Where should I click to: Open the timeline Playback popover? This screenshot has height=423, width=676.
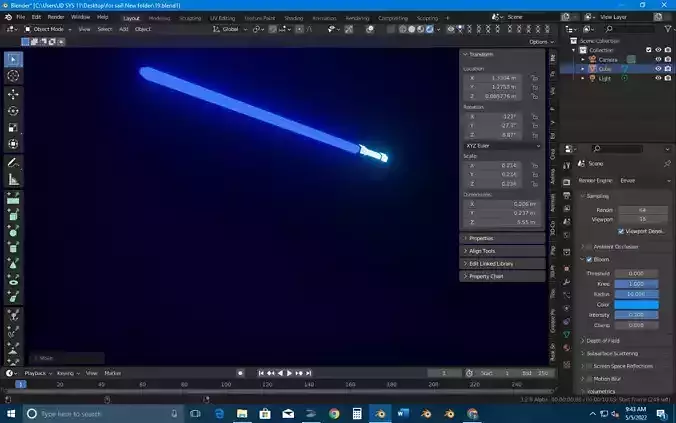pyautogui.click(x=38, y=373)
